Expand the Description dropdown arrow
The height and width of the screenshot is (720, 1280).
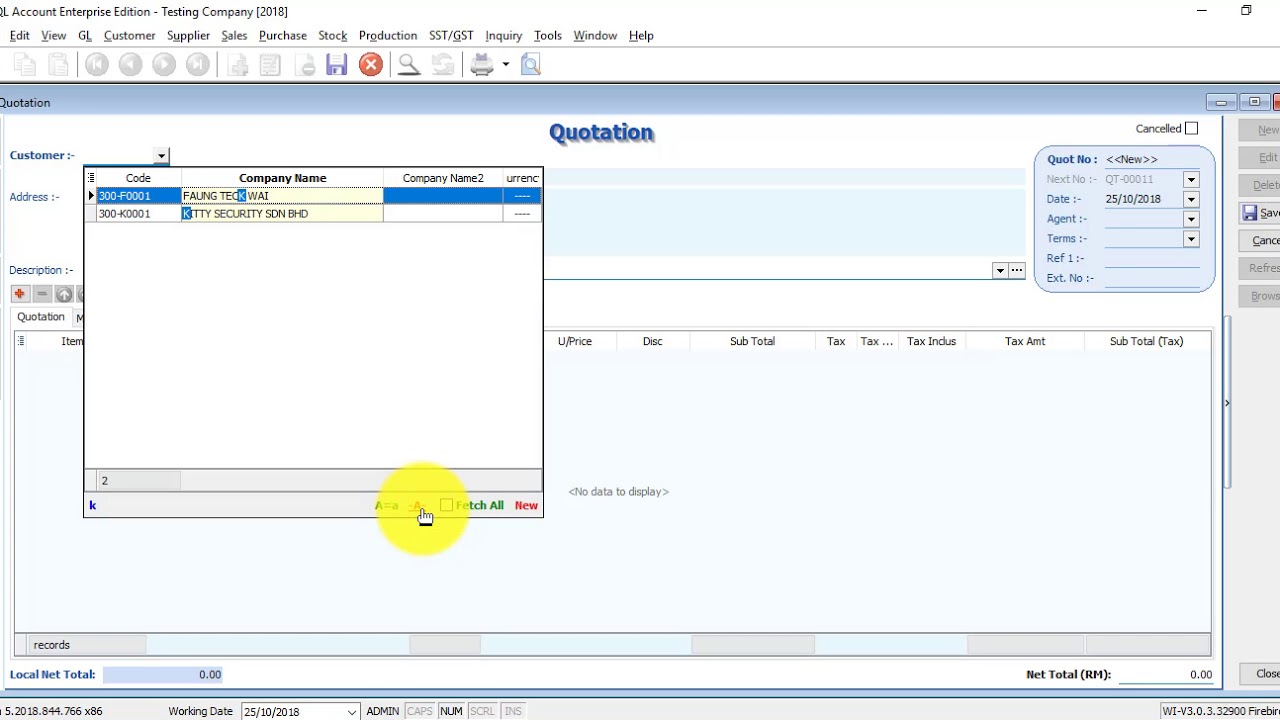[999, 270]
